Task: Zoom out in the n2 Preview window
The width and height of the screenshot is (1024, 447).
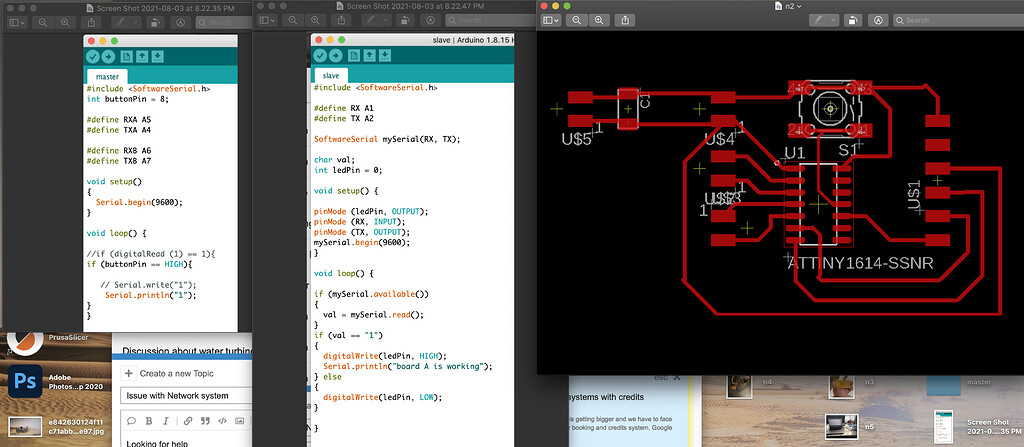Action: coord(577,20)
